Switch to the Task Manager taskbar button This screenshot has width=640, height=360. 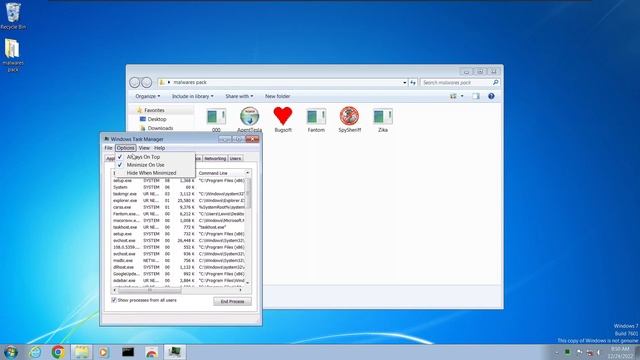pyautogui.click(x=175, y=352)
